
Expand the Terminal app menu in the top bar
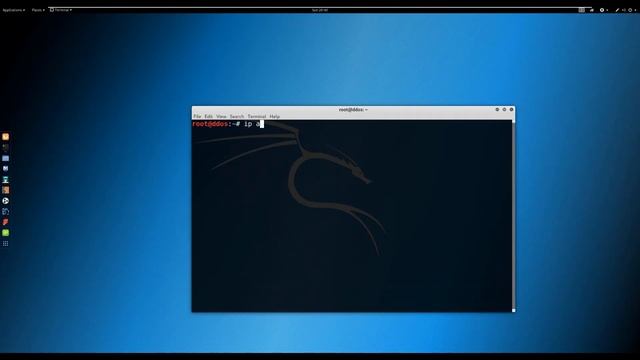[61, 10]
